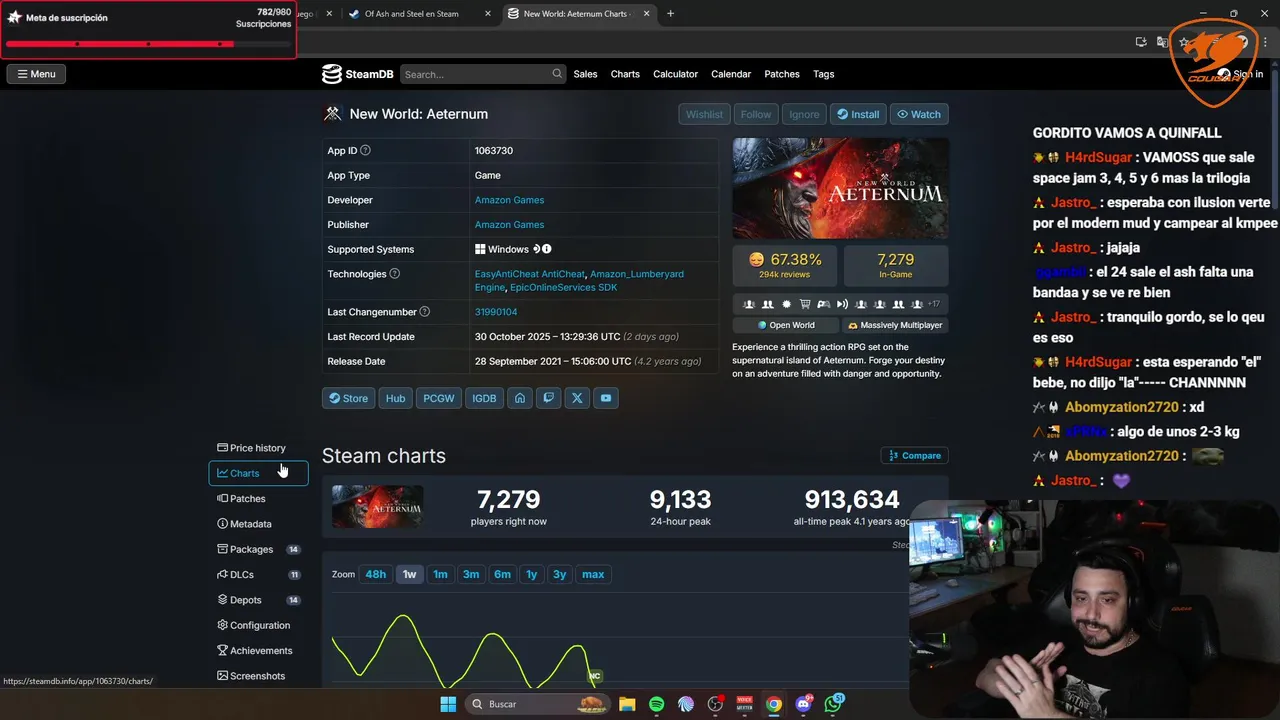Open the Store link button
This screenshot has height=720, width=1280.
pyautogui.click(x=348, y=398)
